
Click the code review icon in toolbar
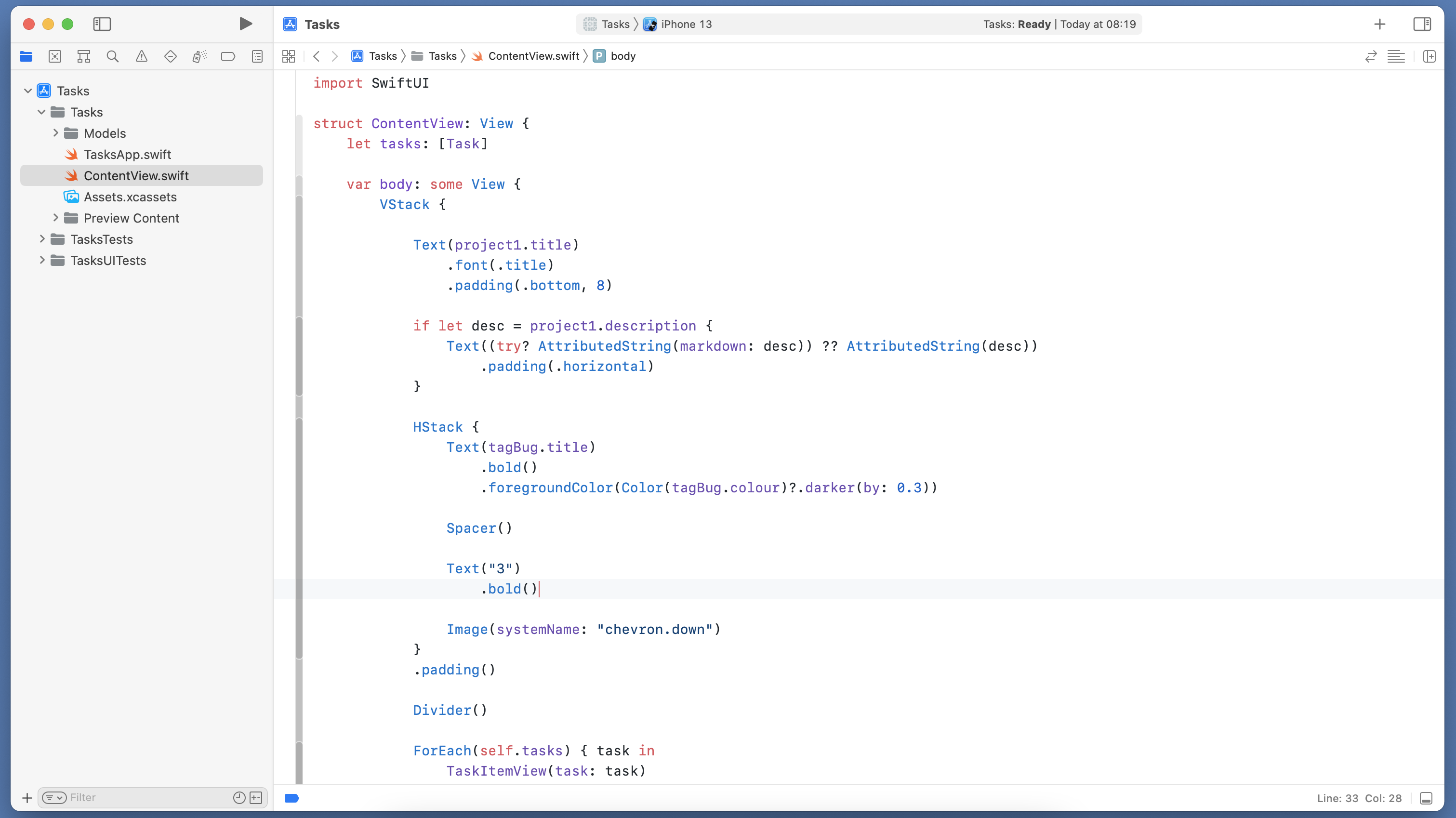1372,56
